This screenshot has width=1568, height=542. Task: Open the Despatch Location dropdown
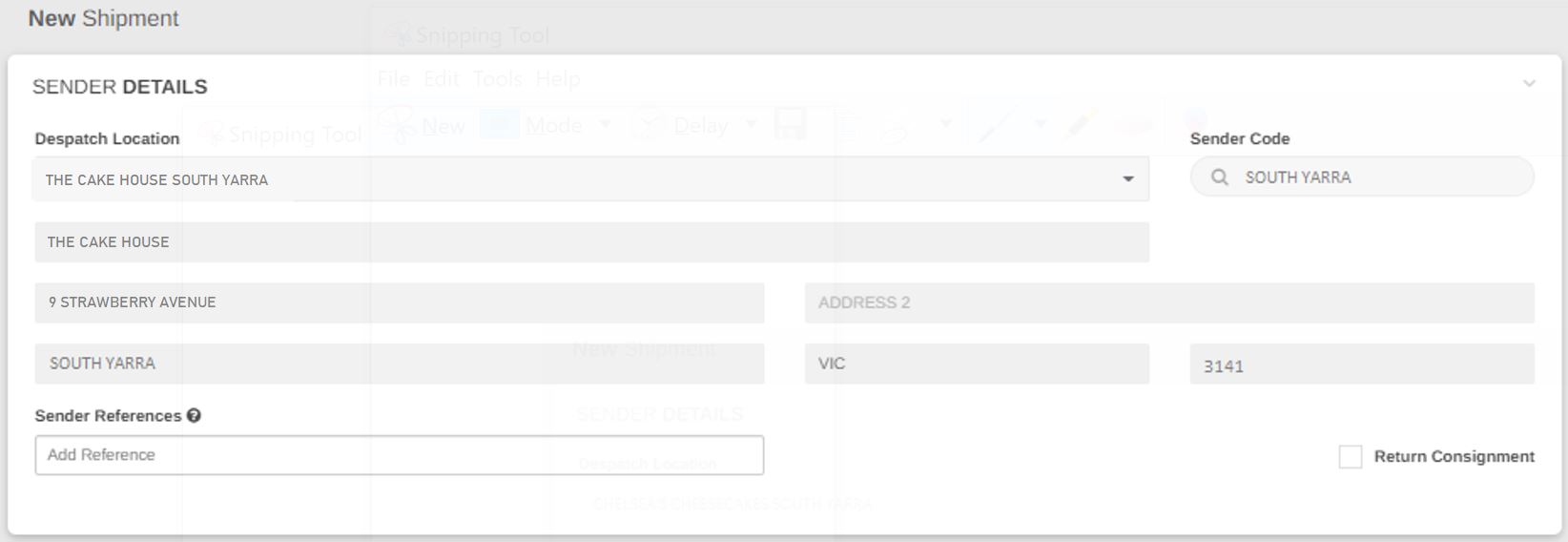(x=1127, y=179)
